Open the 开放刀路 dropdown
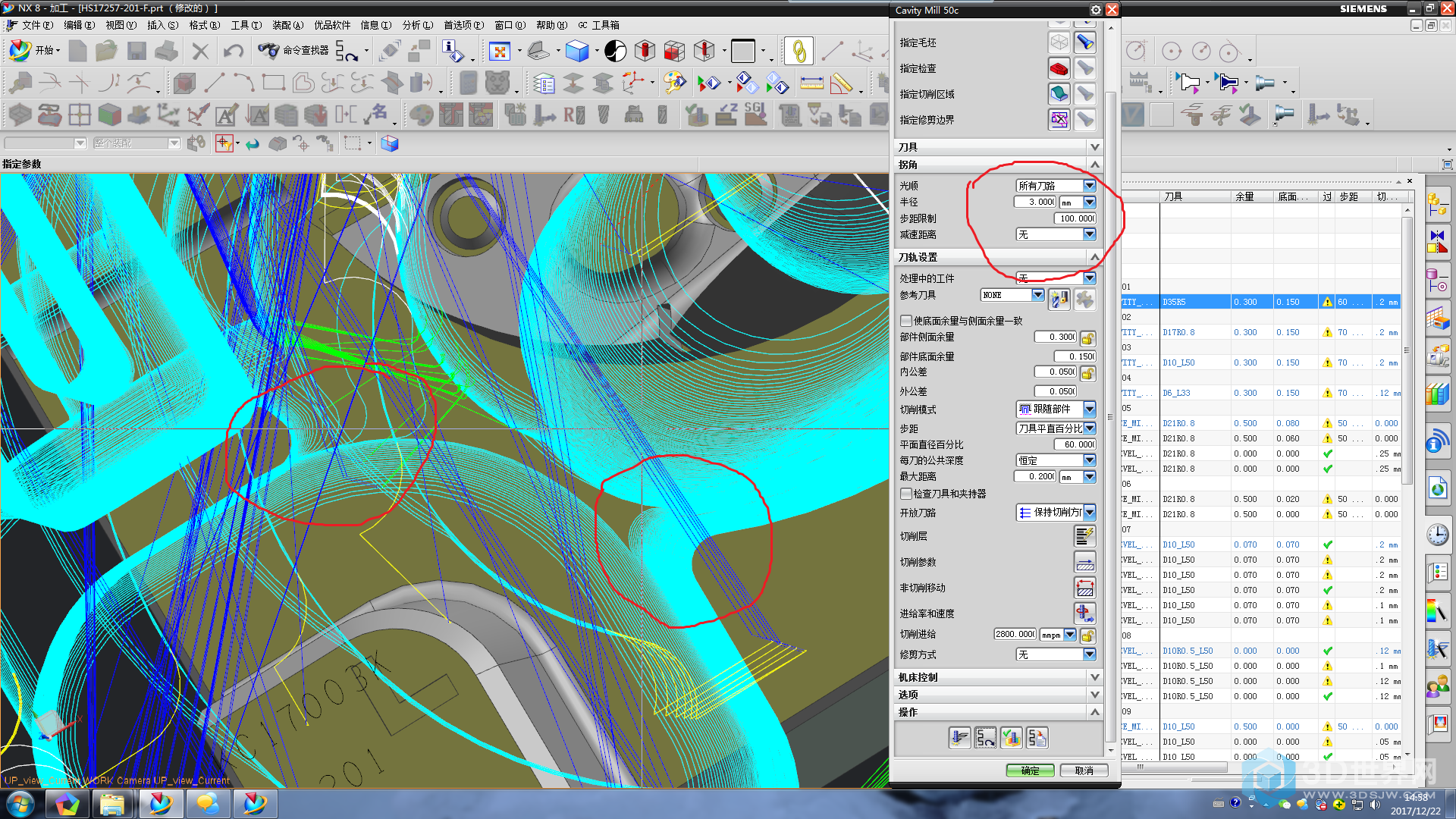This screenshot has width=1456, height=819. click(1056, 513)
